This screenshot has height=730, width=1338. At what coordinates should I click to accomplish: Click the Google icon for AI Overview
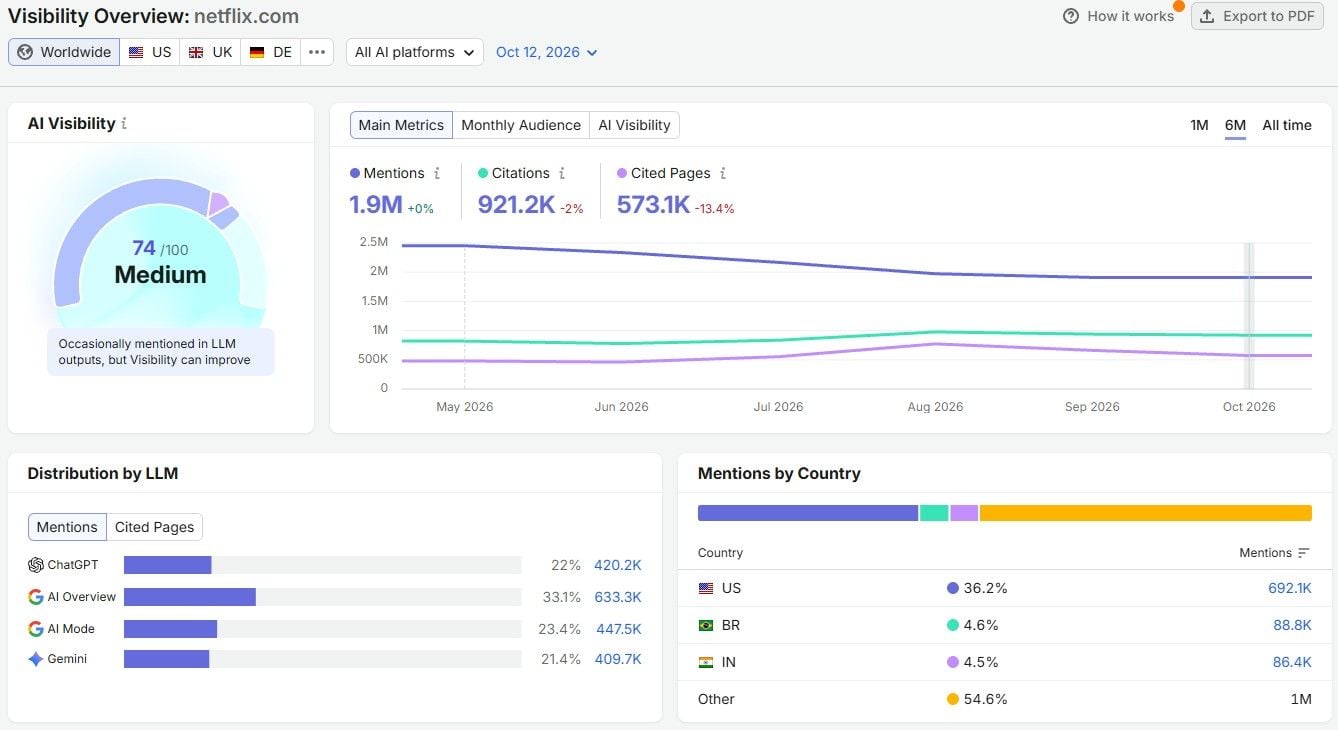(36, 597)
